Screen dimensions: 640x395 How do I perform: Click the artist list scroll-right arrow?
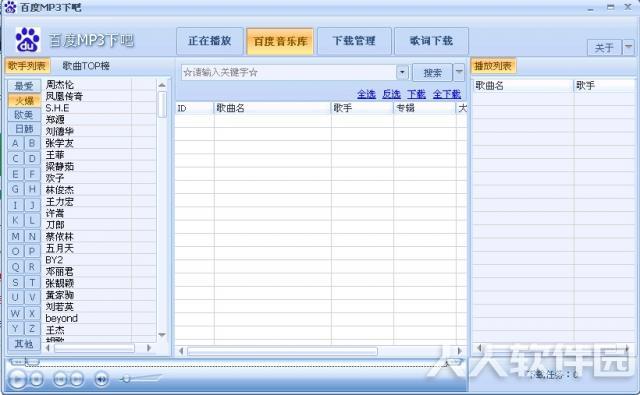[149, 348]
